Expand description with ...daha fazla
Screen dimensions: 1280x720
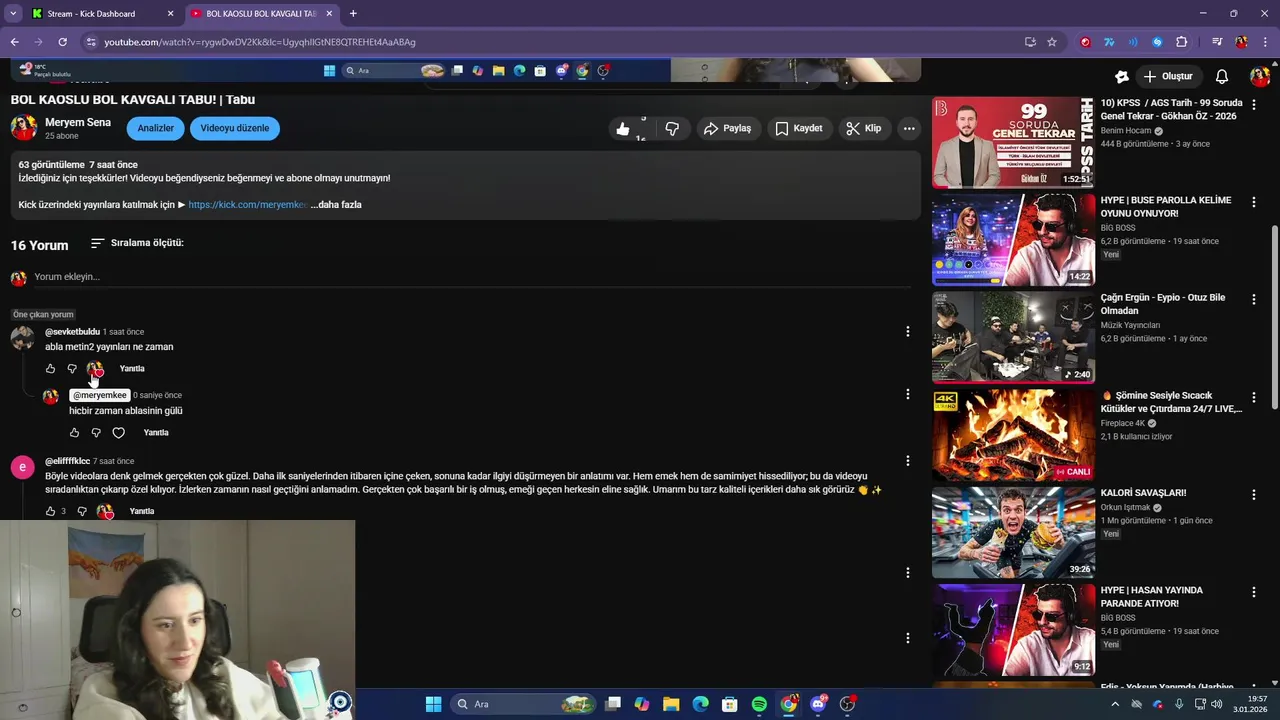(x=336, y=205)
